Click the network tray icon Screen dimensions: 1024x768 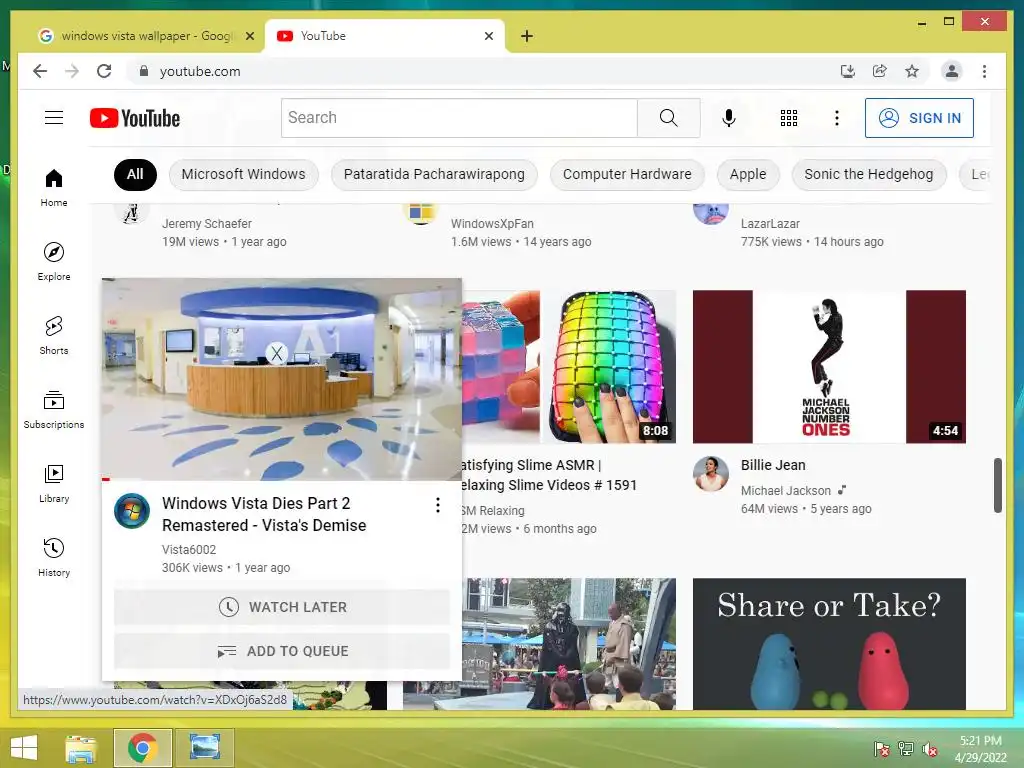click(906, 749)
